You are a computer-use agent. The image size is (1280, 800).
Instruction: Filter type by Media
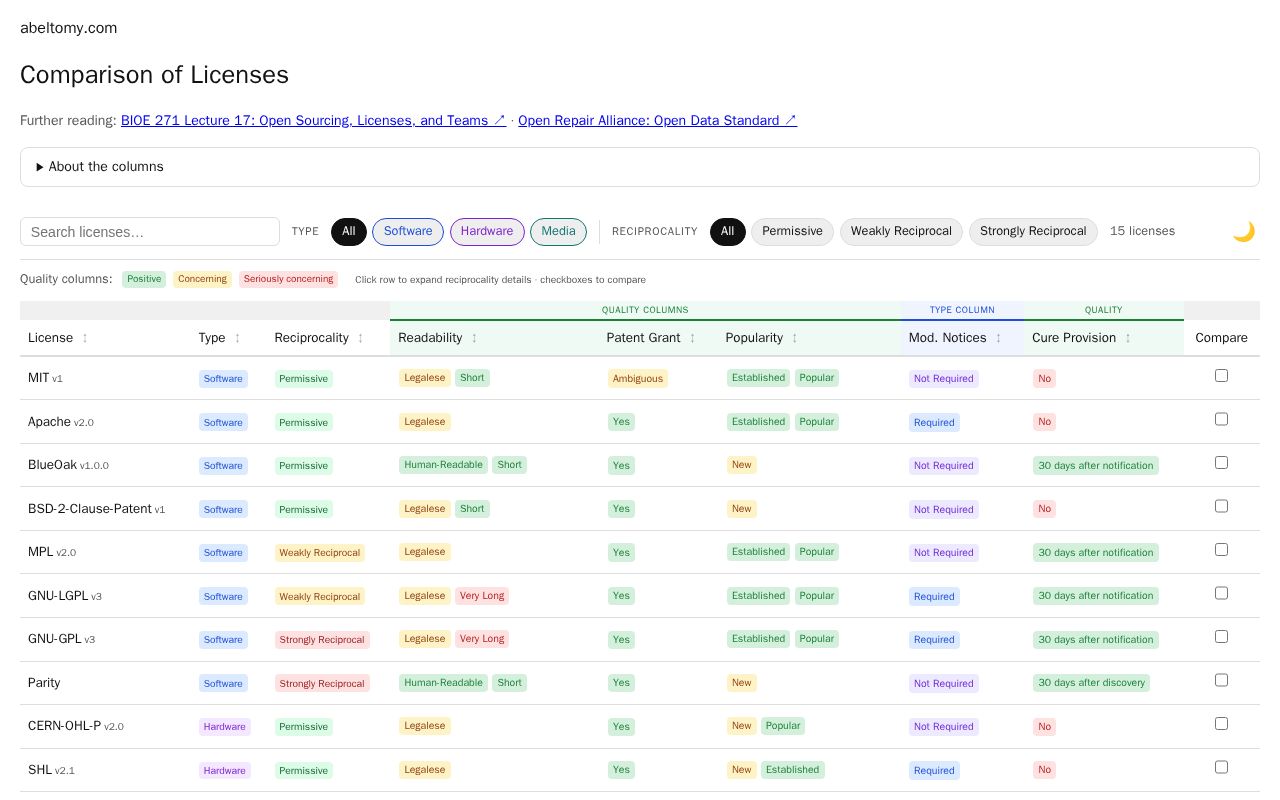click(558, 232)
